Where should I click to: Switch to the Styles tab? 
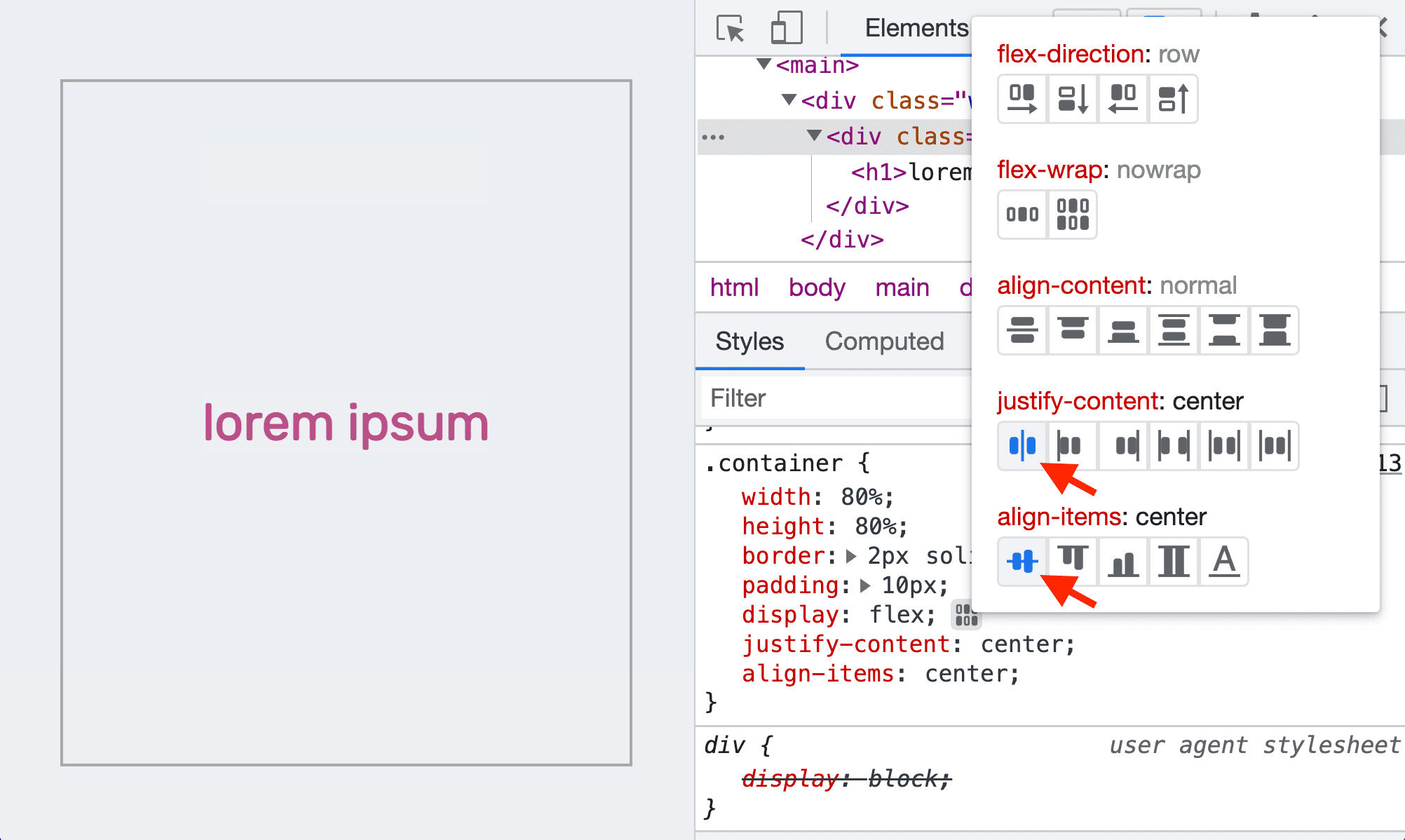point(750,341)
